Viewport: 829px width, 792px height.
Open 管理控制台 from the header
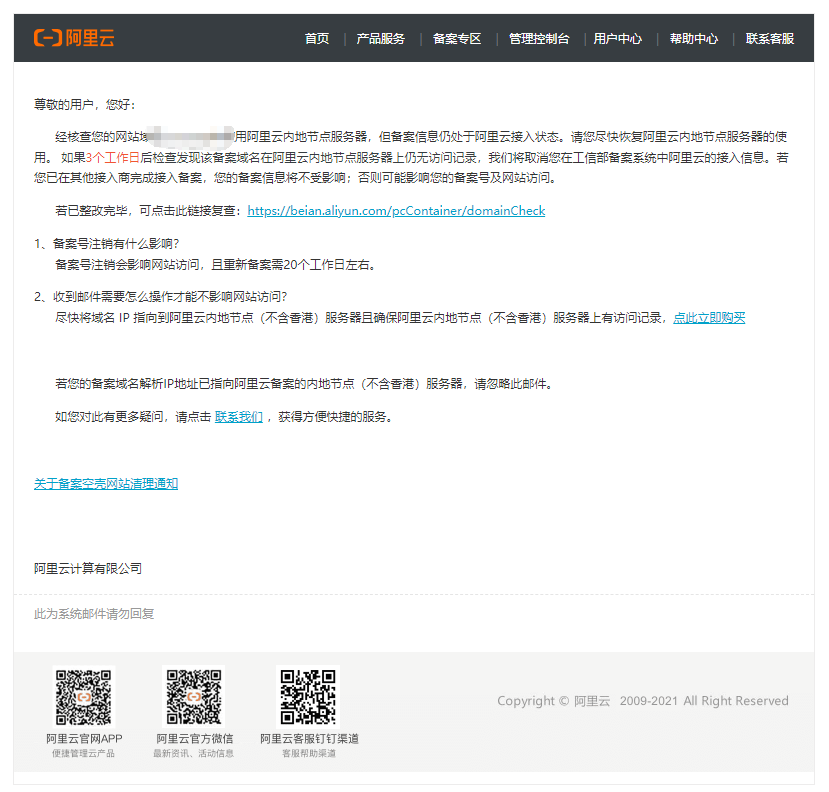(x=539, y=39)
